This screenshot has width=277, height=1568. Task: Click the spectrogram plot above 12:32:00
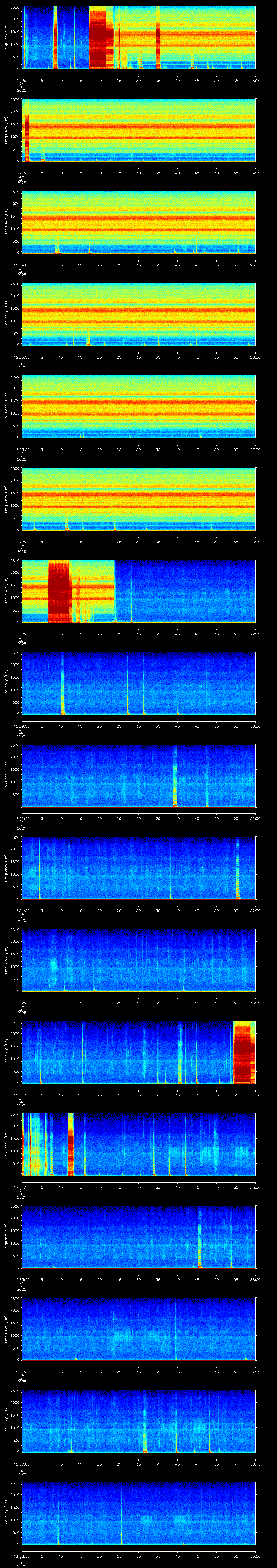(138, 961)
